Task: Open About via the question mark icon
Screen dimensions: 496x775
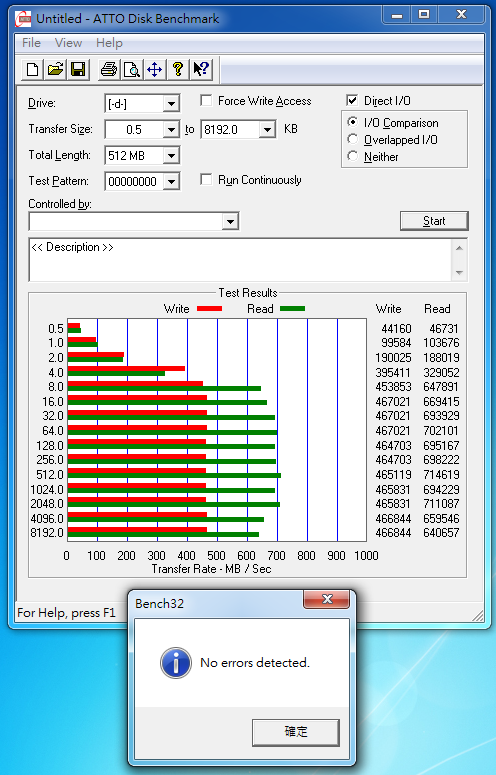Action: click(178, 69)
